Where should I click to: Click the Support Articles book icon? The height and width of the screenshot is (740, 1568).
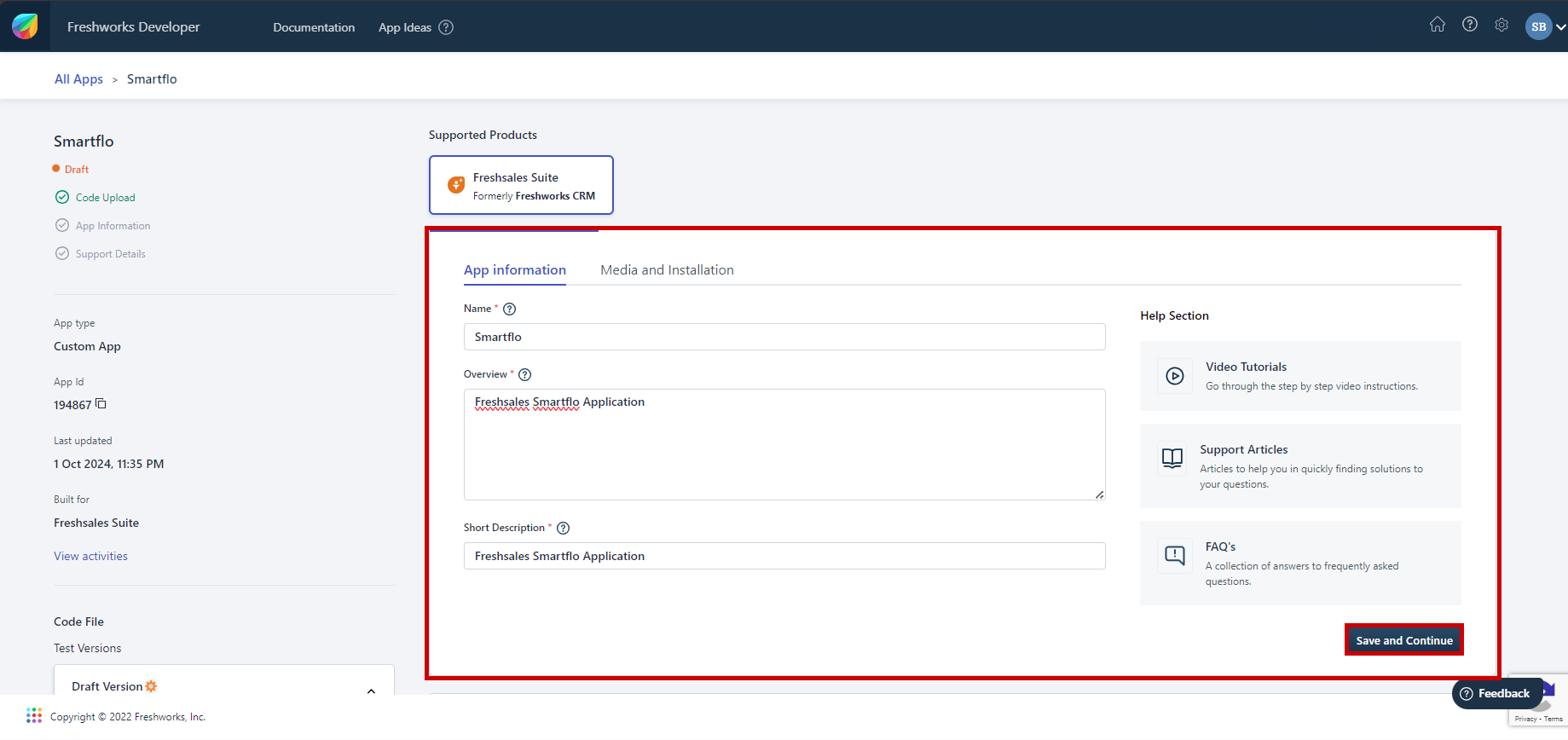pos(1172,458)
